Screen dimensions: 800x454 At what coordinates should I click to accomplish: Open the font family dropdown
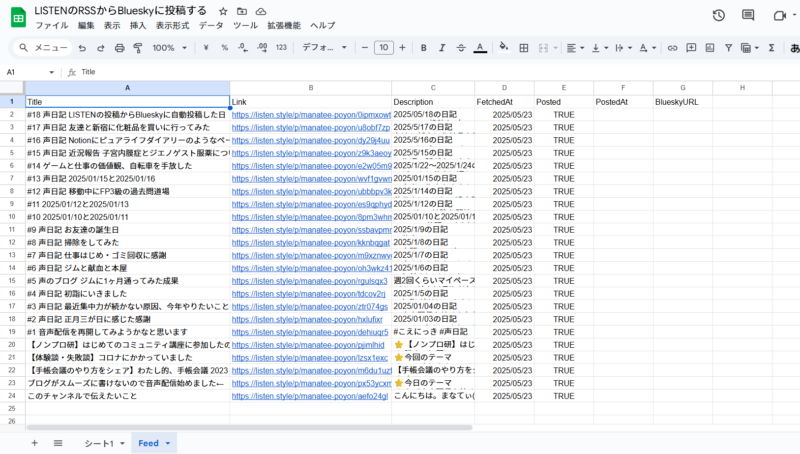click(x=324, y=47)
